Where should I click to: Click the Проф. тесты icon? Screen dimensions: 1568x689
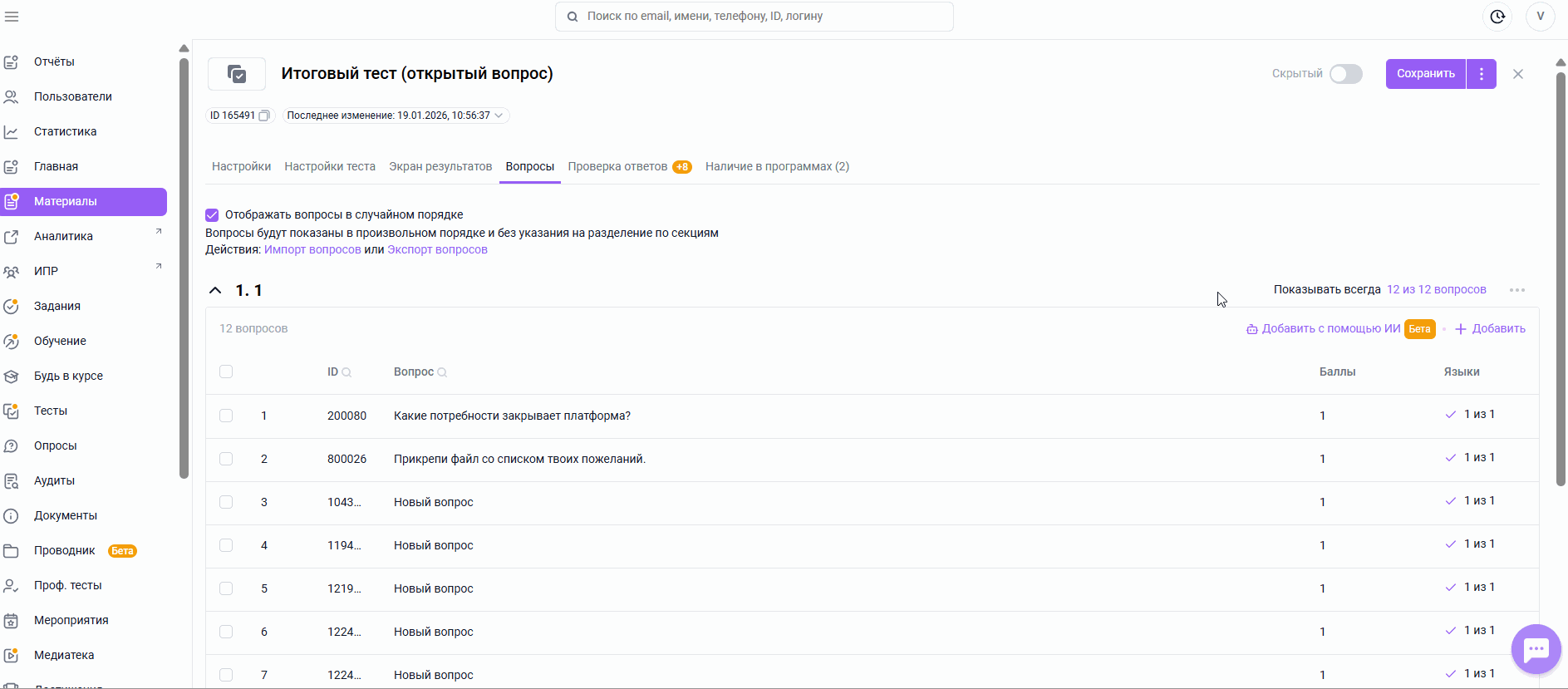point(12,585)
